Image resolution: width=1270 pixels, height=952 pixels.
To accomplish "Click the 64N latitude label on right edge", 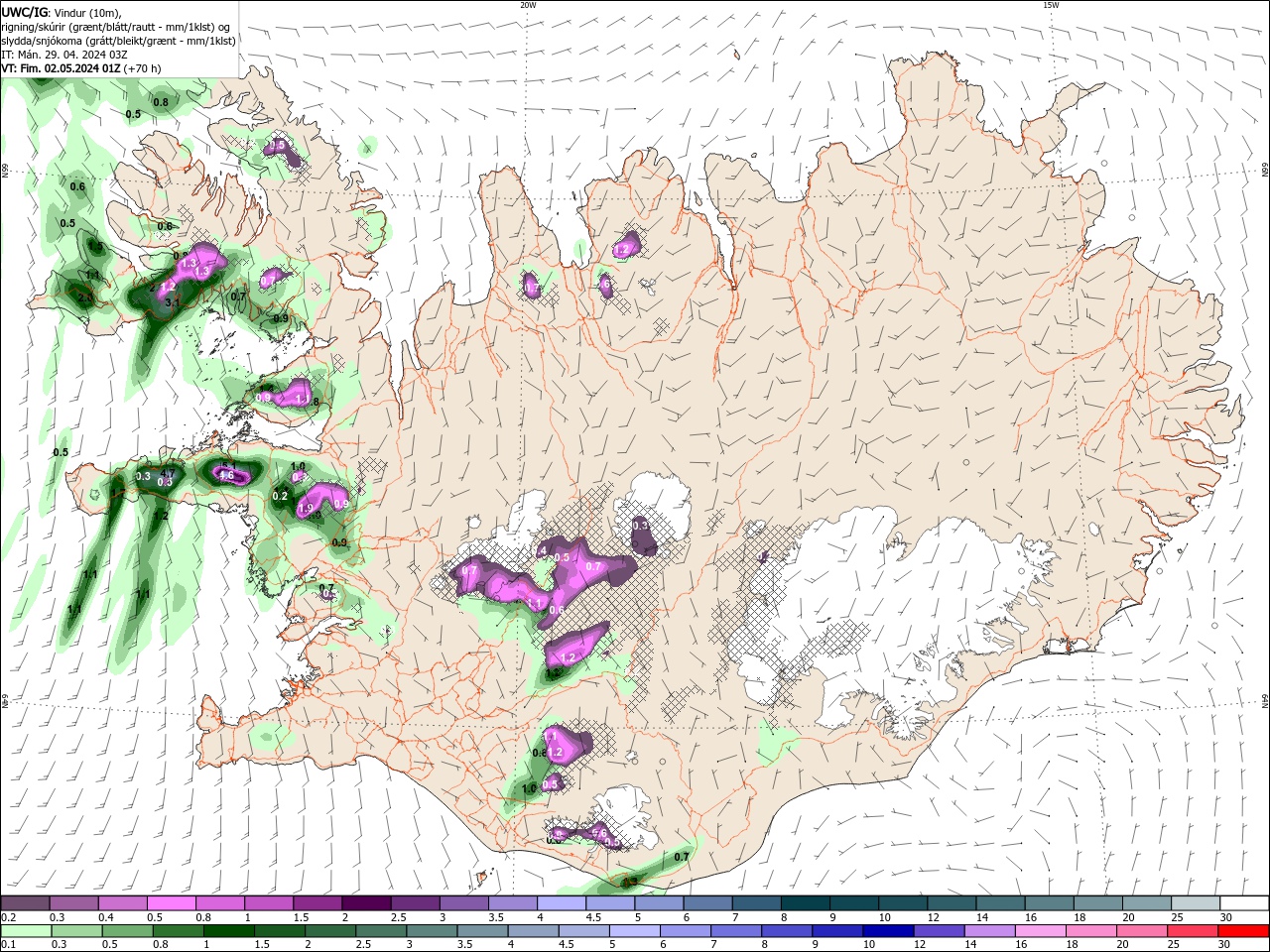I will pos(1265,701).
